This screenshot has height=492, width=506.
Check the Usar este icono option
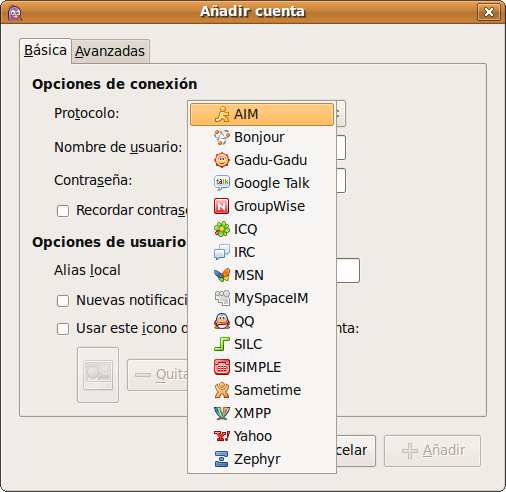click(63, 329)
